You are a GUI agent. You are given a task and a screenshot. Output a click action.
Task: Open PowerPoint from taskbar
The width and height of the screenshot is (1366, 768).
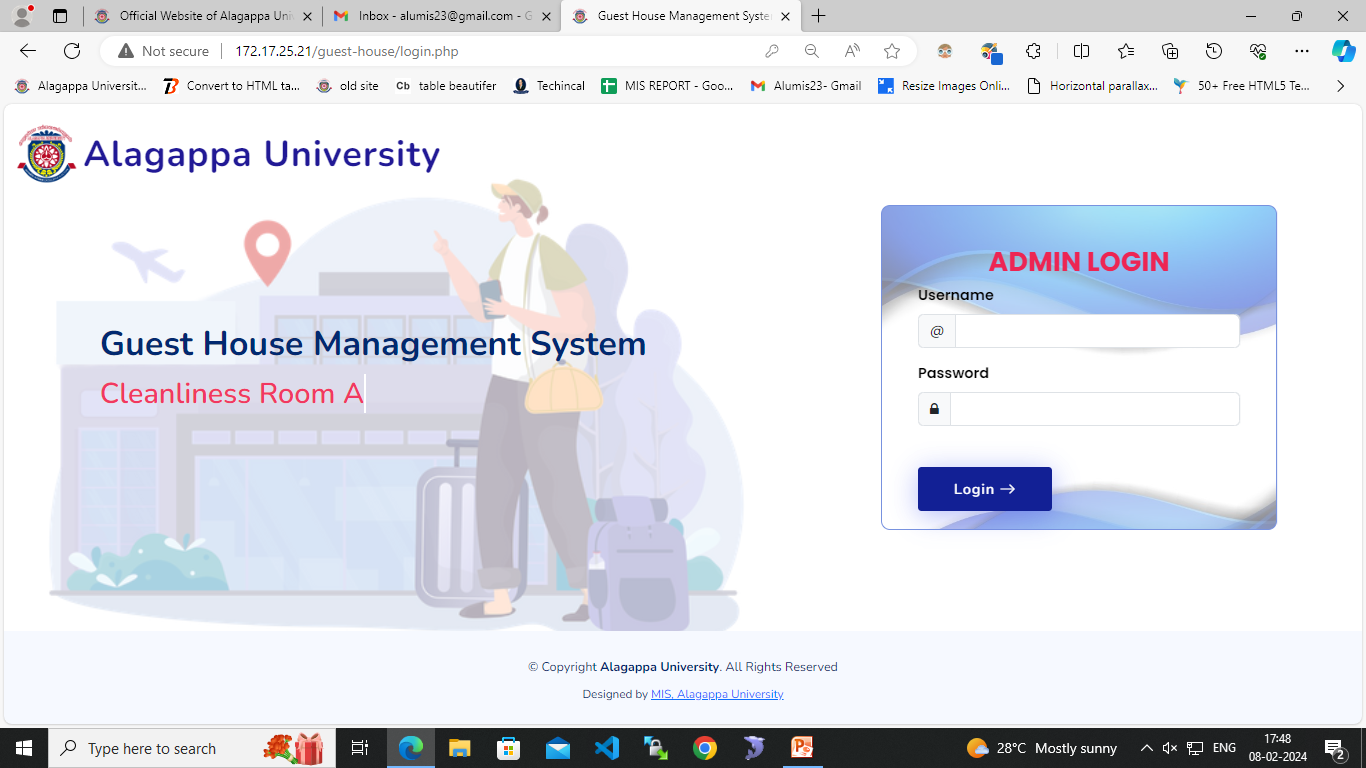tap(802, 748)
